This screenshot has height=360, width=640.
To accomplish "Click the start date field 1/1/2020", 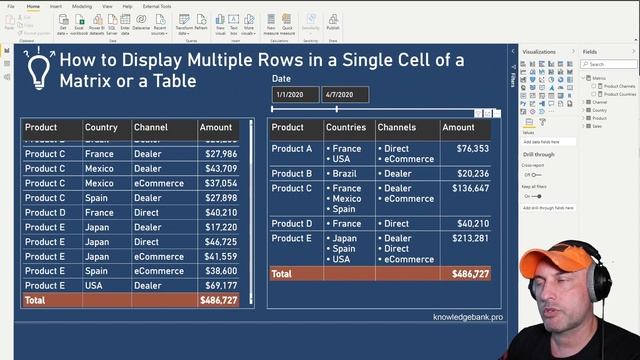I will coord(296,95).
